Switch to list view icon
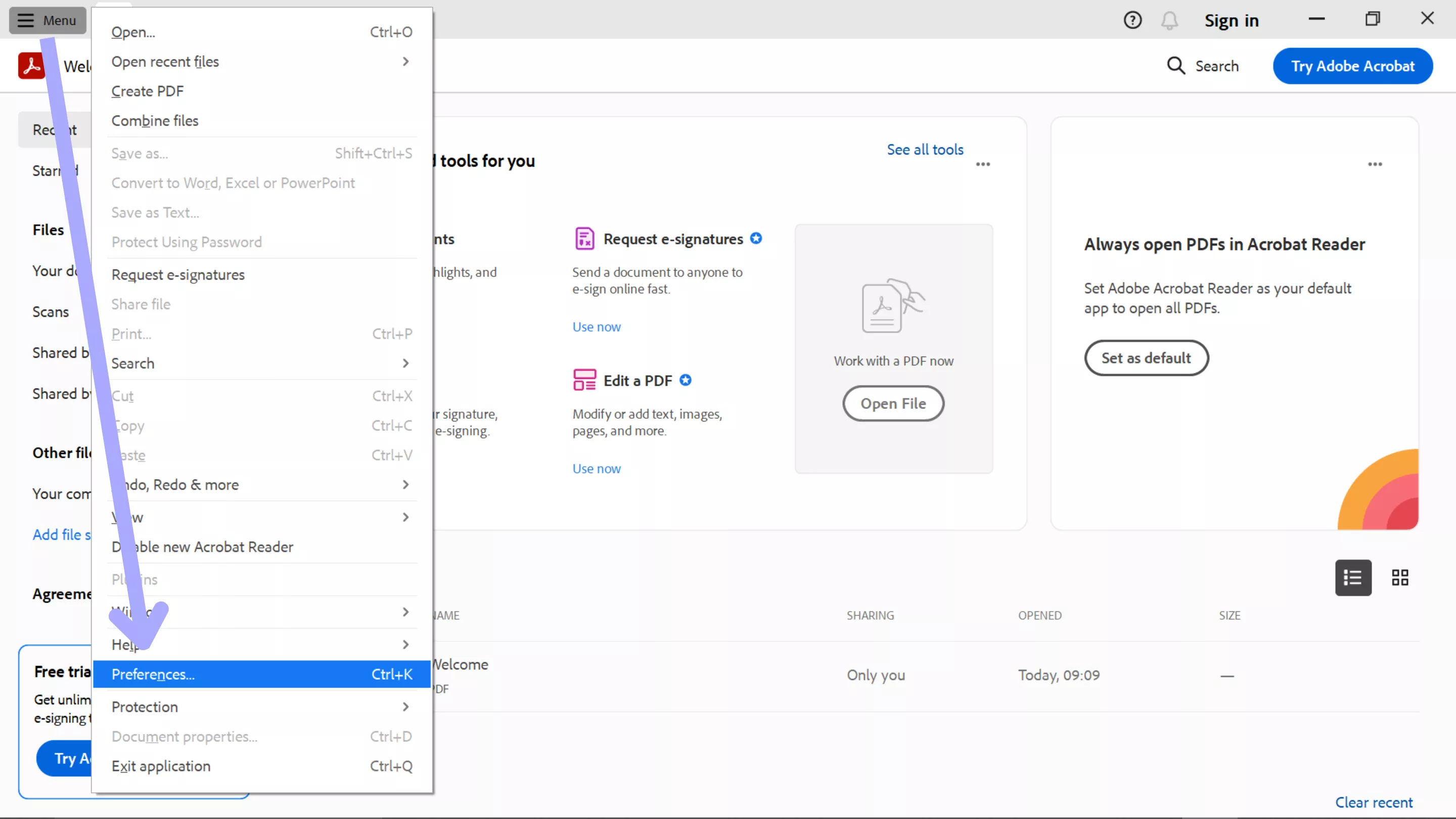1456x819 pixels. (x=1352, y=577)
